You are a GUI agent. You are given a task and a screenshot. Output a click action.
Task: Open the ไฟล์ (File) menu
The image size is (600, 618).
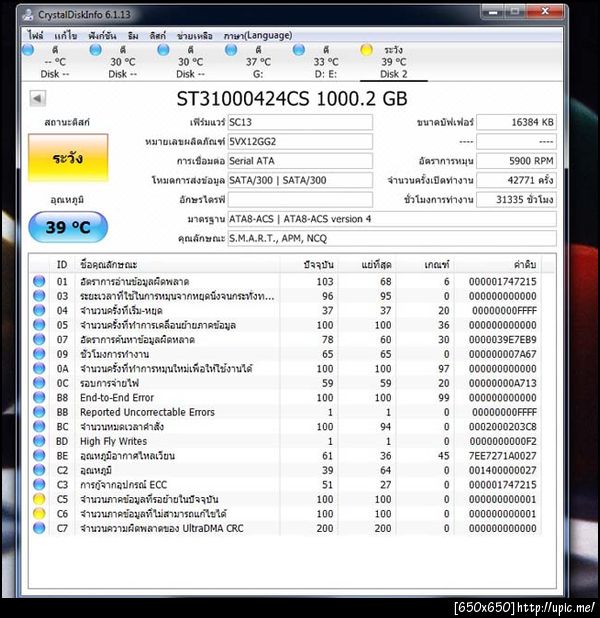click(35, 35)
